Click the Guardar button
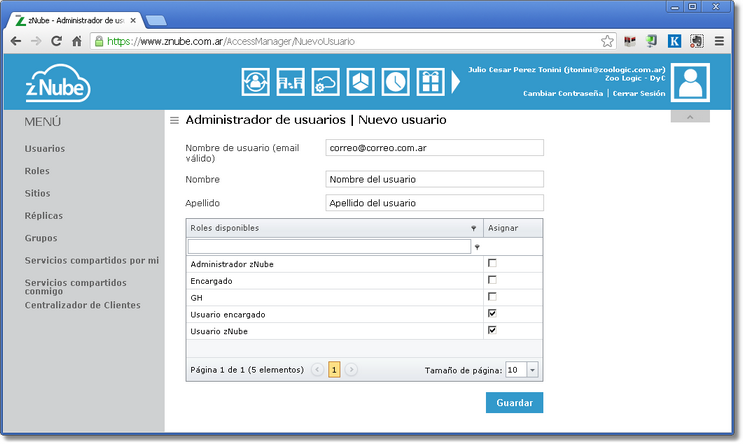 click(x=514, y=403)
